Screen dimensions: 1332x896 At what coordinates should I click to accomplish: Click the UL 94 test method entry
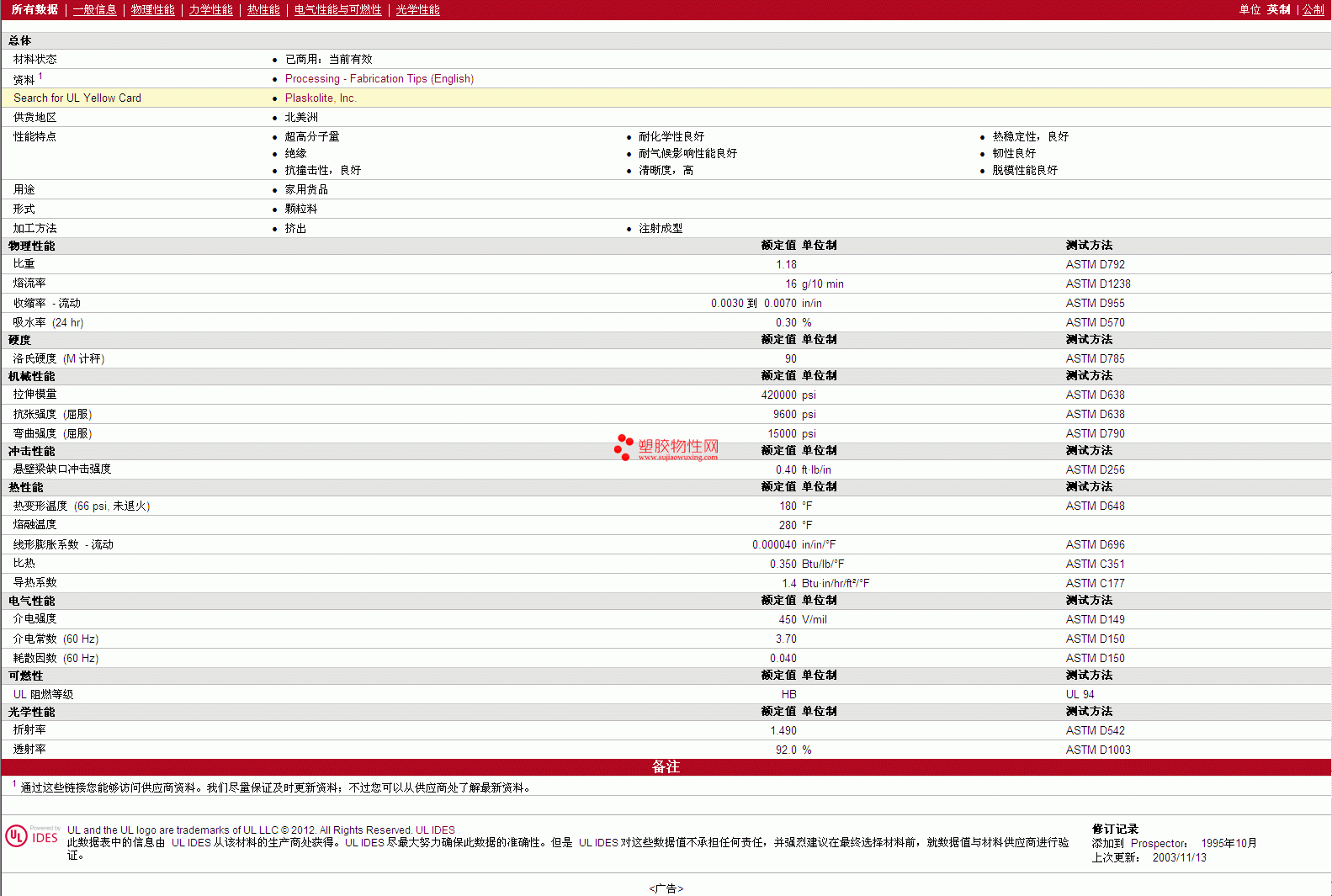[x=1080, y=695]
